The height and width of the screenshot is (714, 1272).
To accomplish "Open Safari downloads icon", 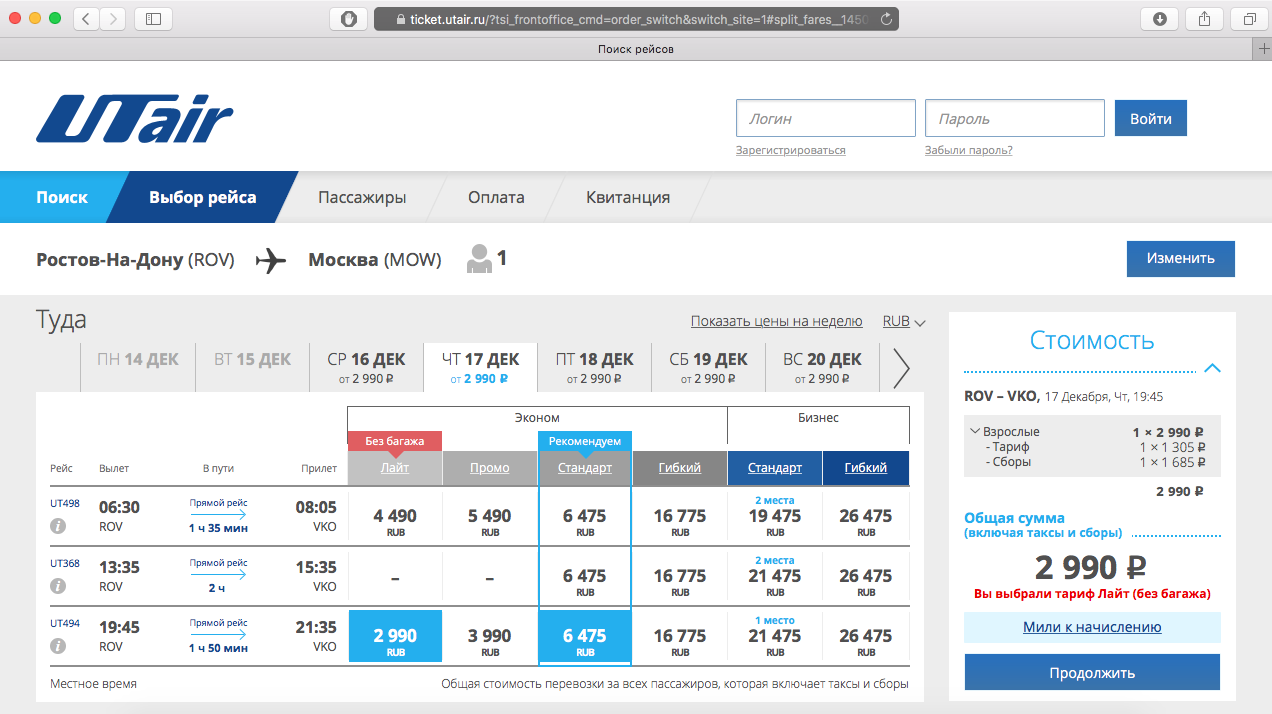I will pos(1160,18).
